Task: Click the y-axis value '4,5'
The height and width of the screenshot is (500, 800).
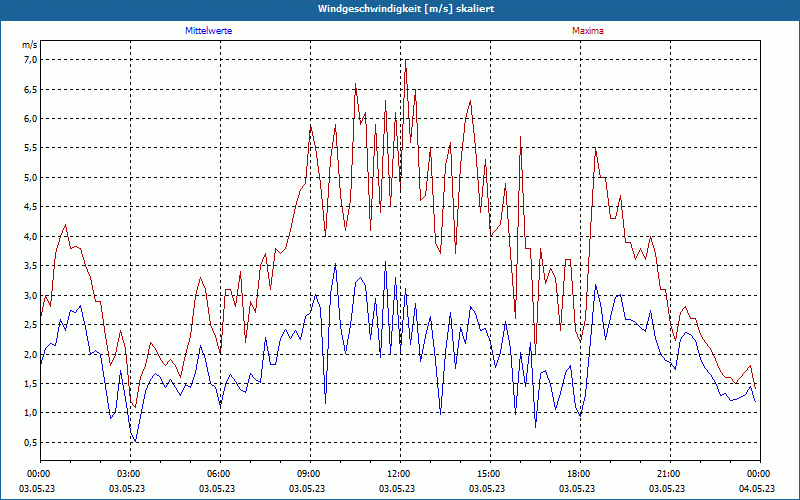Action: coord(31,207)
